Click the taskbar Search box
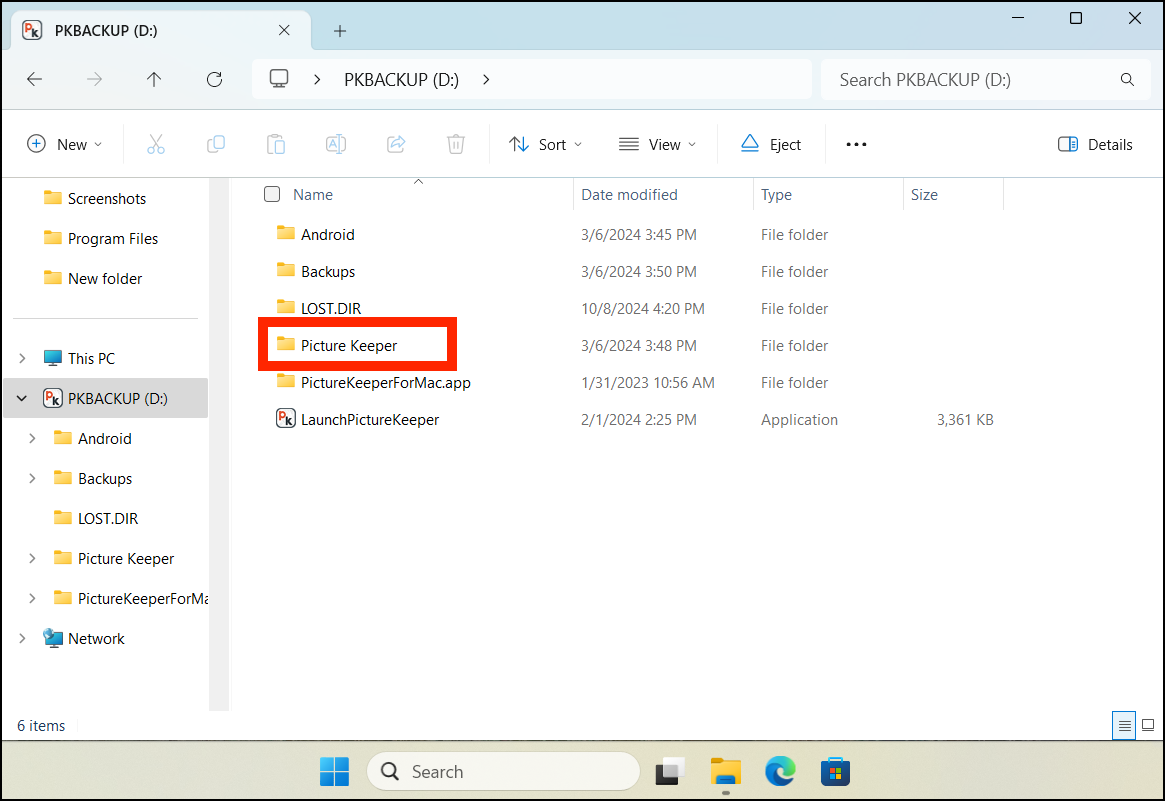Screen dimensions: 1165x801 pos(503,771)
